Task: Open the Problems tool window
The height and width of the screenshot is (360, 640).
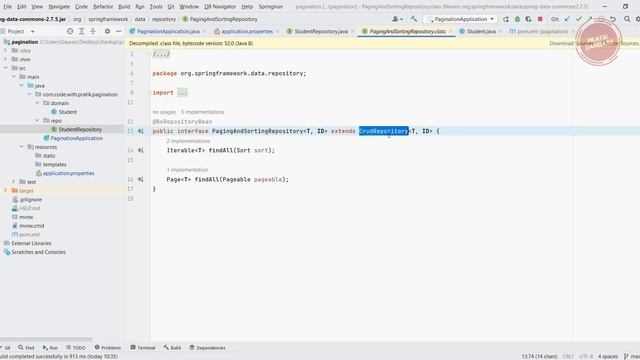Action: [x=108, y=348]
